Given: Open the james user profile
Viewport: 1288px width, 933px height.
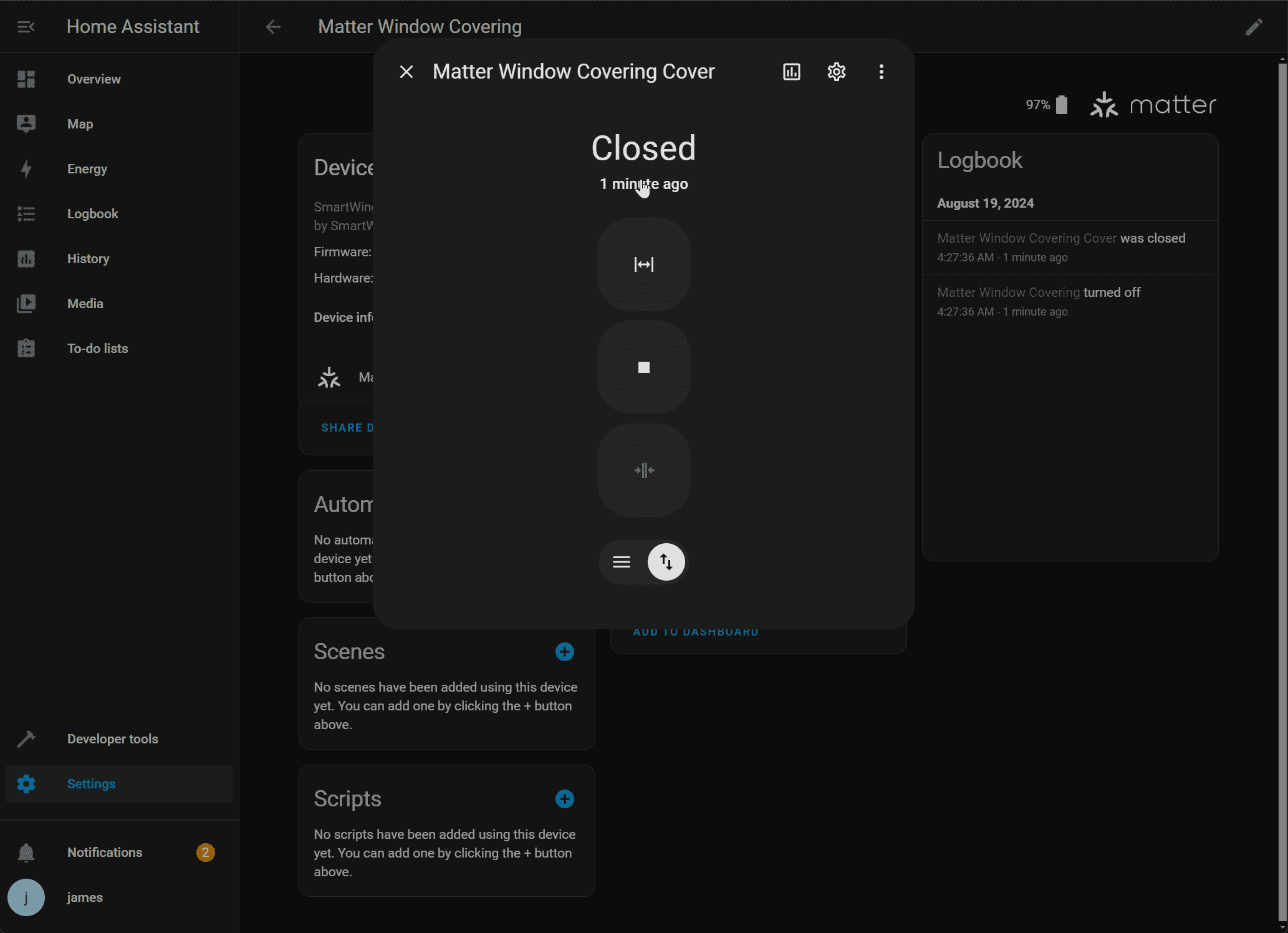Looking at the screenshot, I should coord(85,897).
